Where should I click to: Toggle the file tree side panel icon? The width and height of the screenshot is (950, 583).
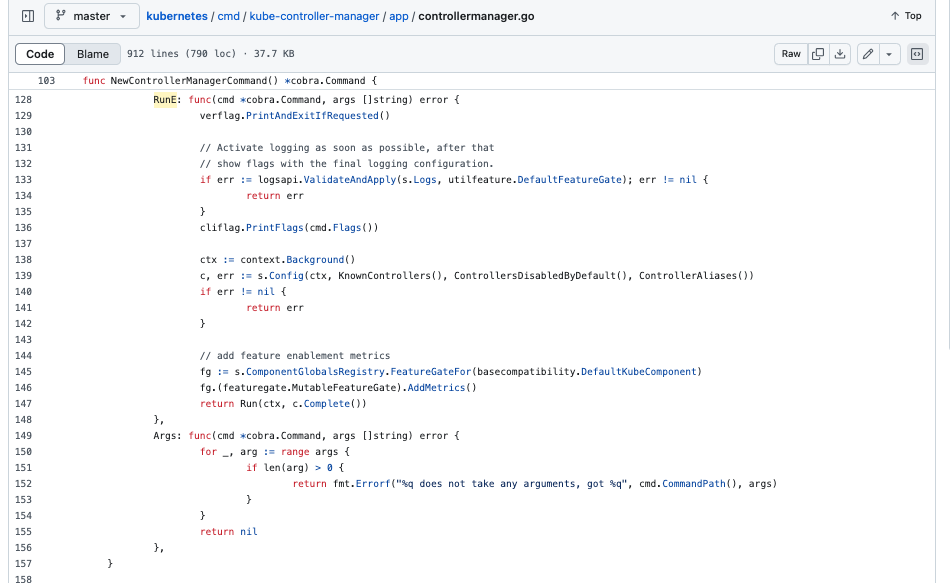point(28,16)
